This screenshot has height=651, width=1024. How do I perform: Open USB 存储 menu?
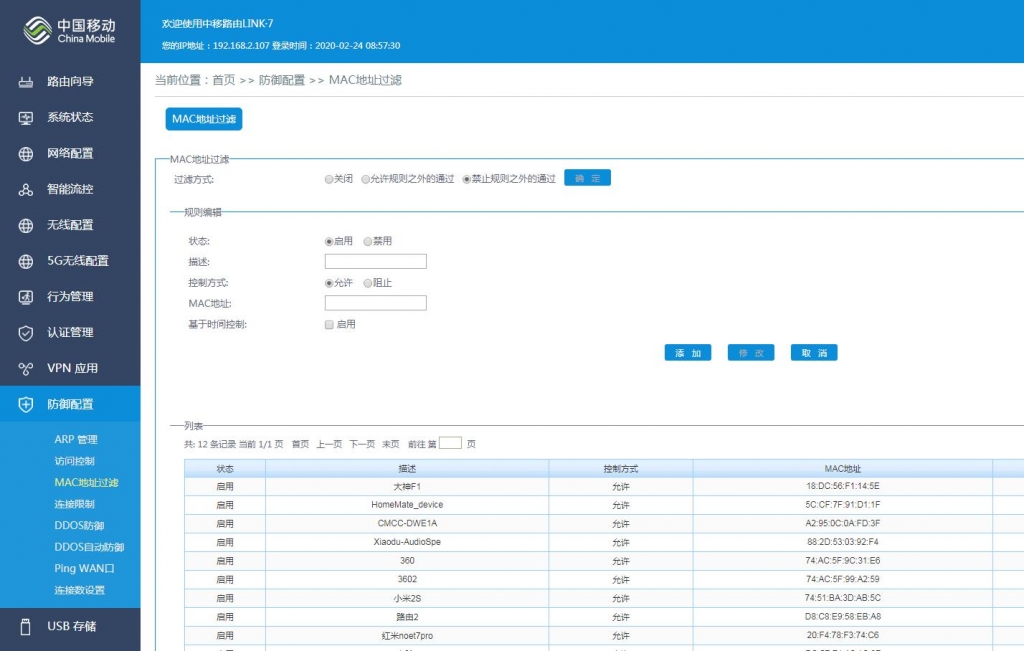tap(70, 626)
